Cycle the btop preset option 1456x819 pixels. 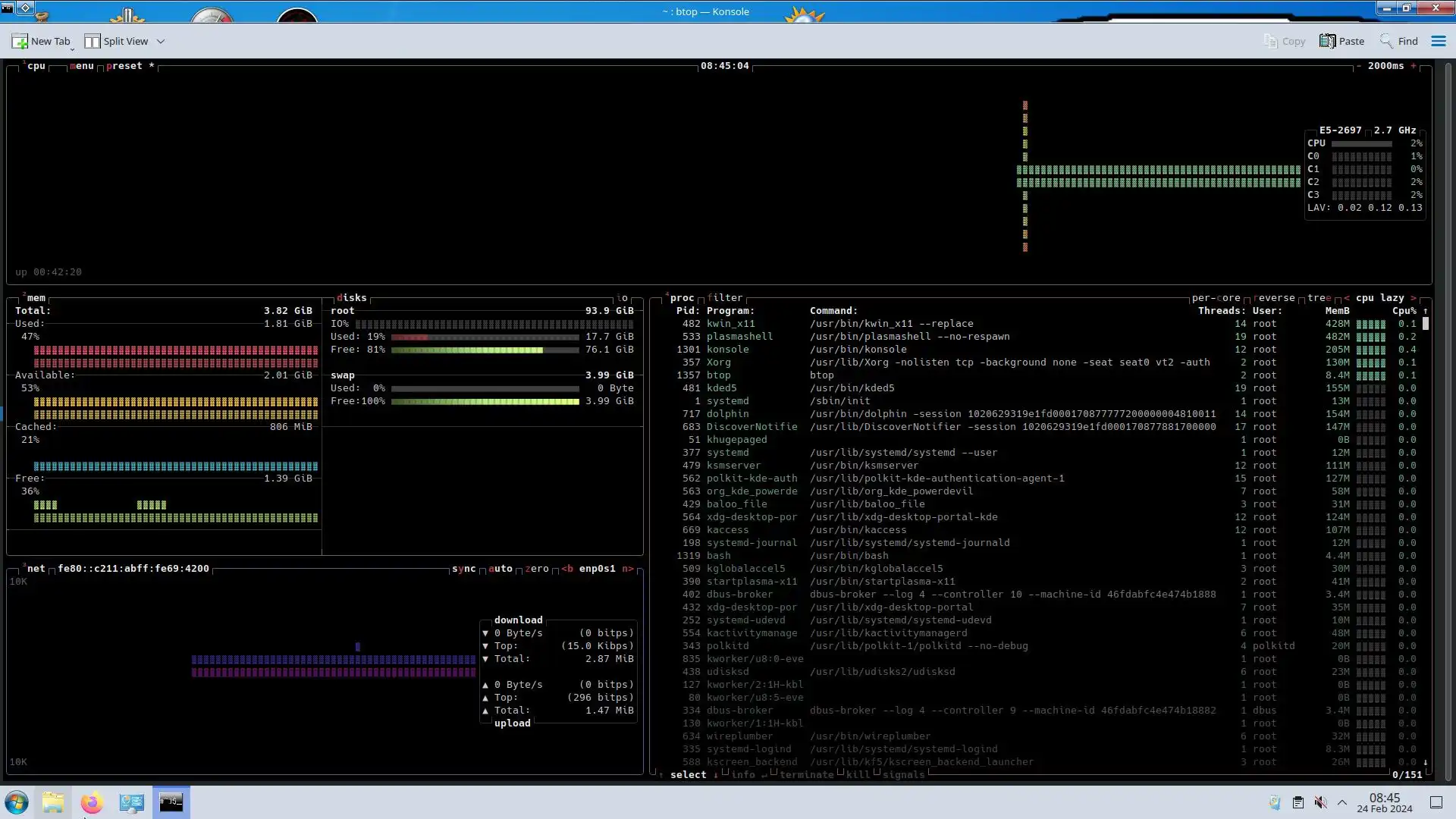point(124,66)
